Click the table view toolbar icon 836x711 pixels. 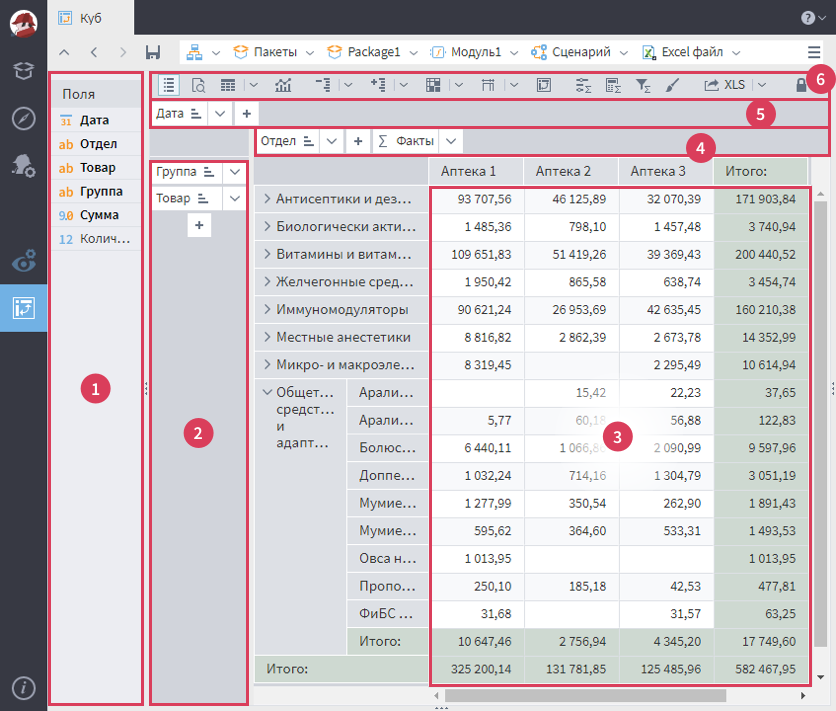point(228,85)
